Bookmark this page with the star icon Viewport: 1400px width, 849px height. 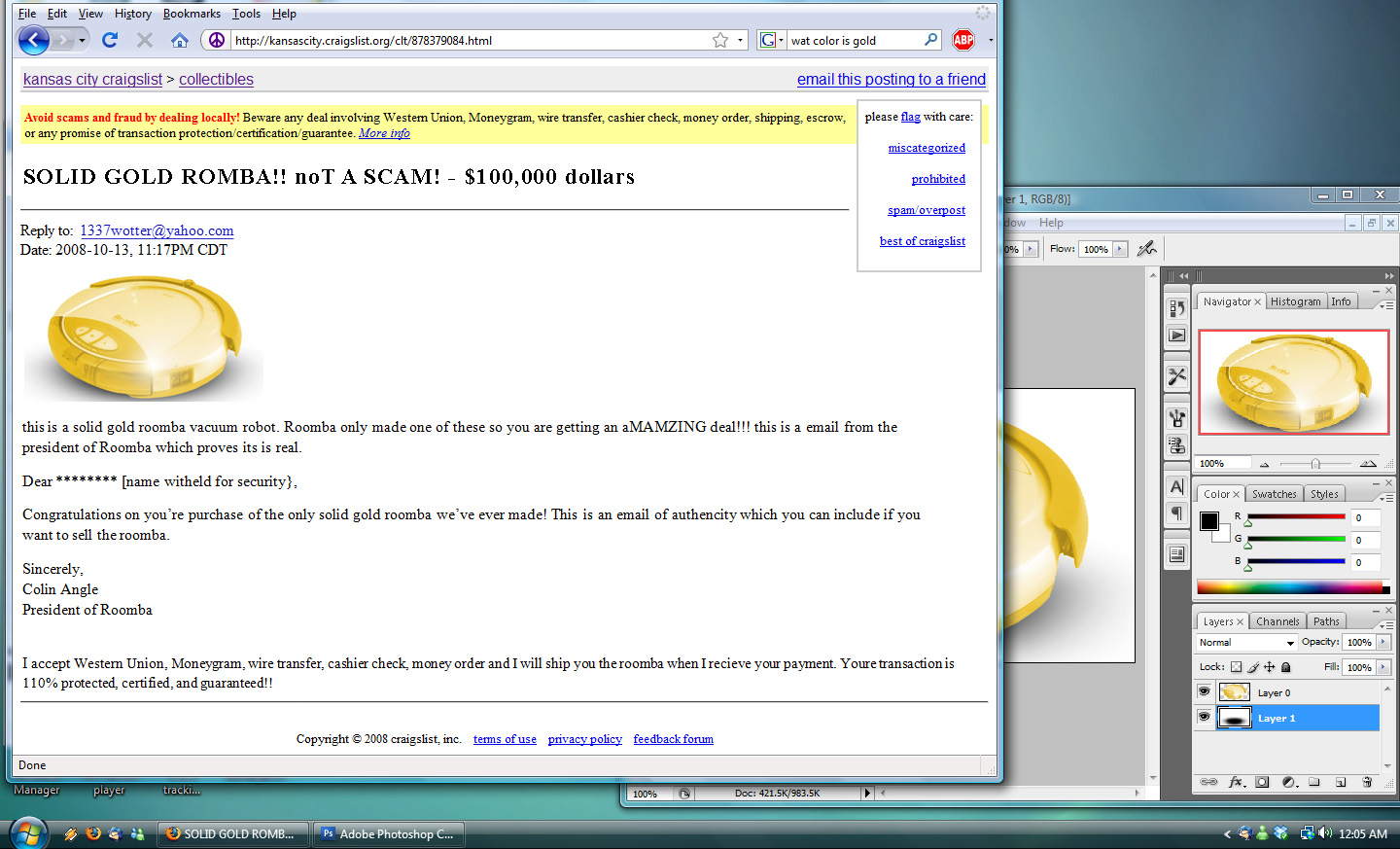(720, 40)
